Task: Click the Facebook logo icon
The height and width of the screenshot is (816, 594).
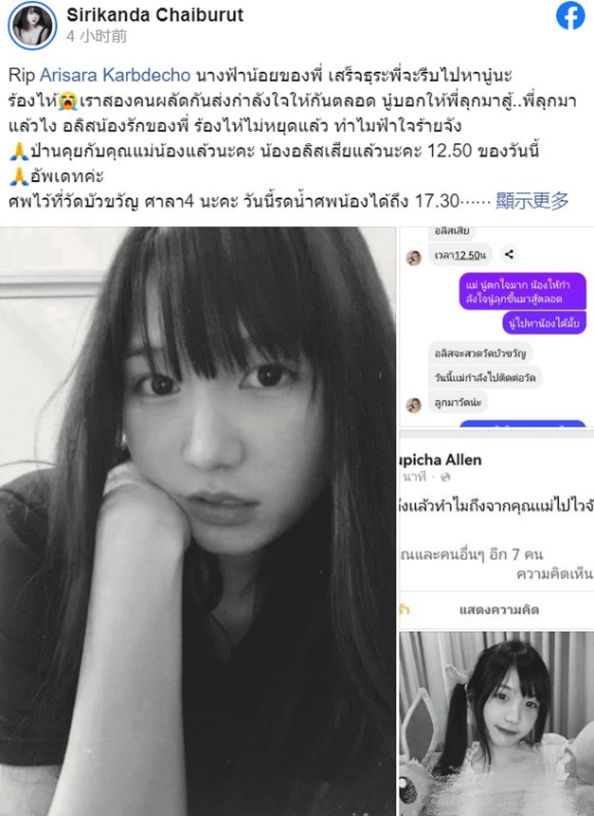Action: (570, 16)
